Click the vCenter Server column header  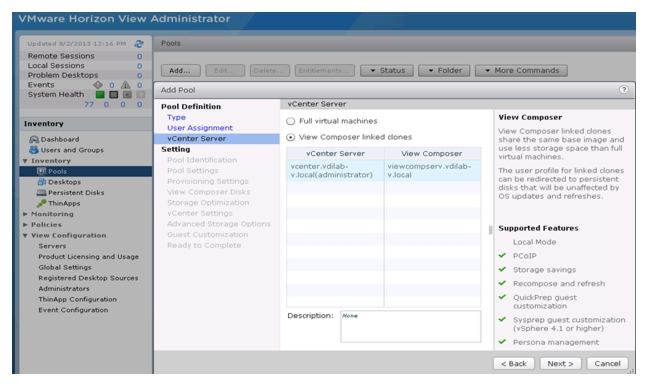pyautogui.click(x=335, y=154)
